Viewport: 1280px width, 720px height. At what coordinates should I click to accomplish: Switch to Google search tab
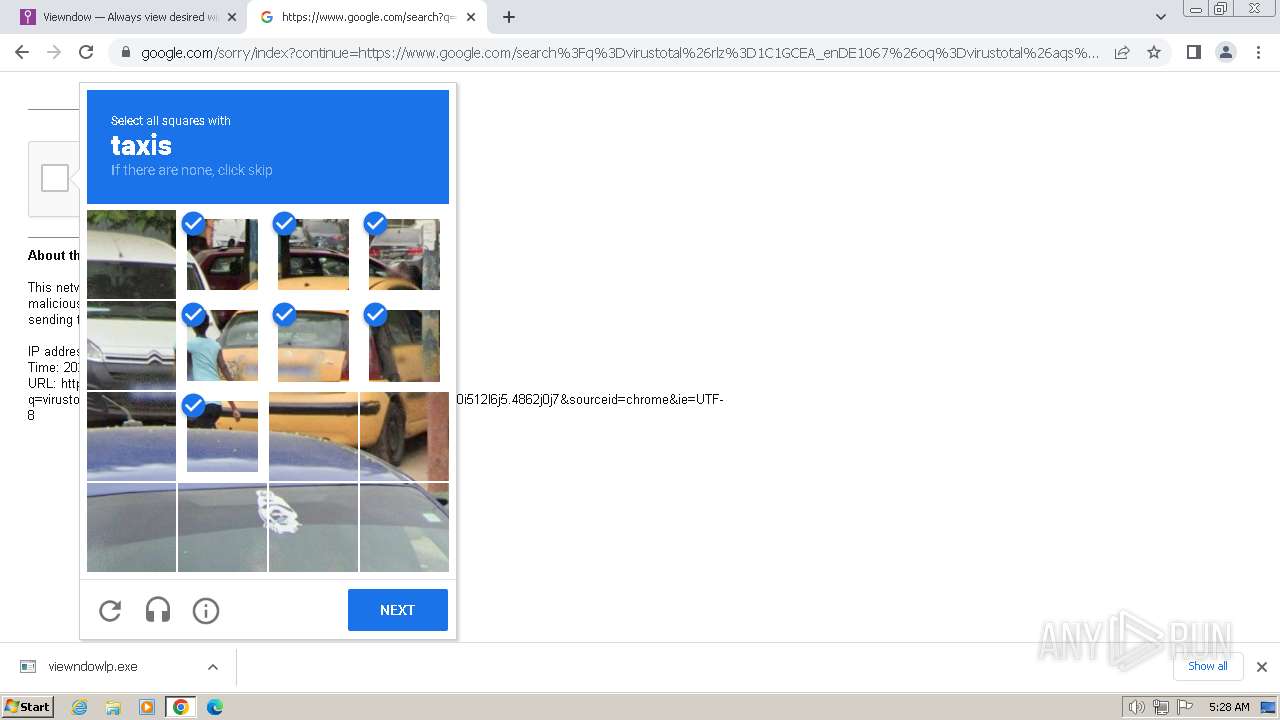[x=367, y=17]
